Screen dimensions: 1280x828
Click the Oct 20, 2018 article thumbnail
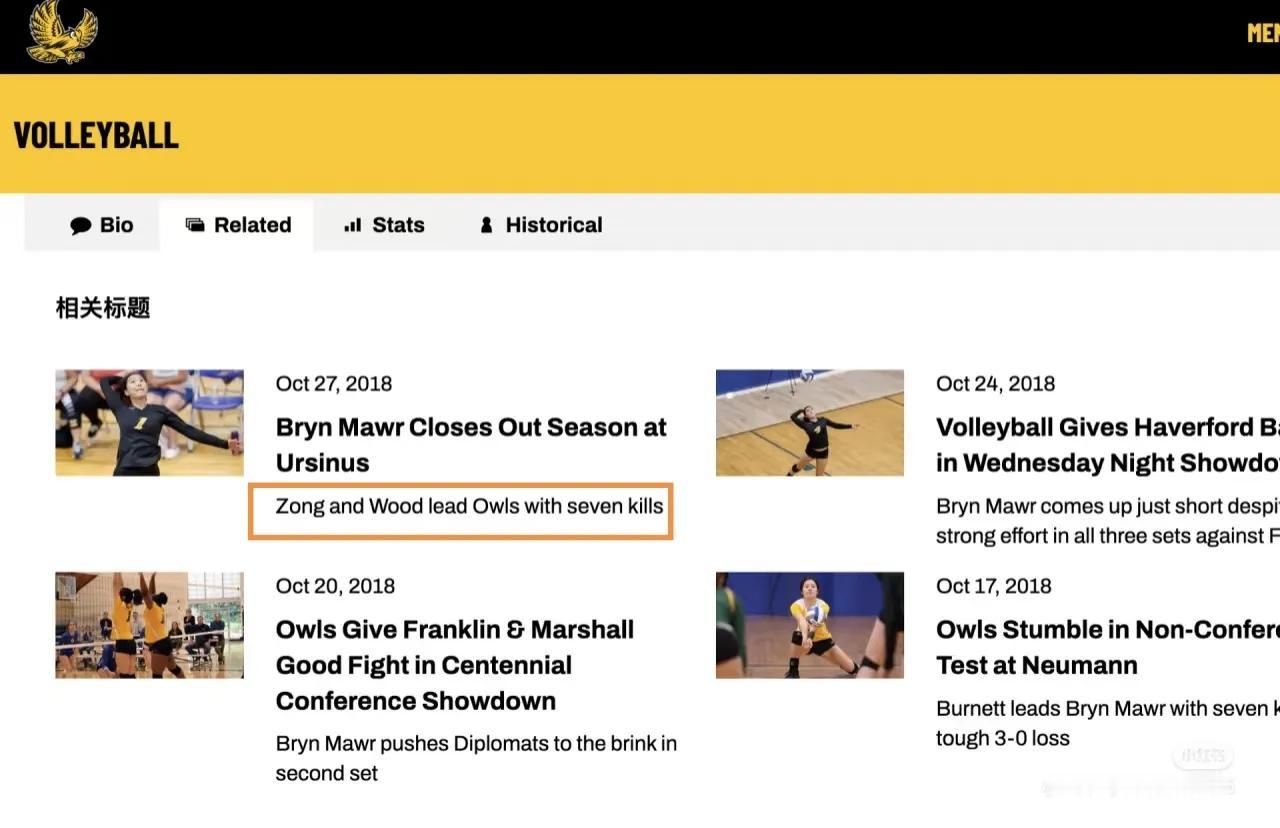[x=149, y=625]
